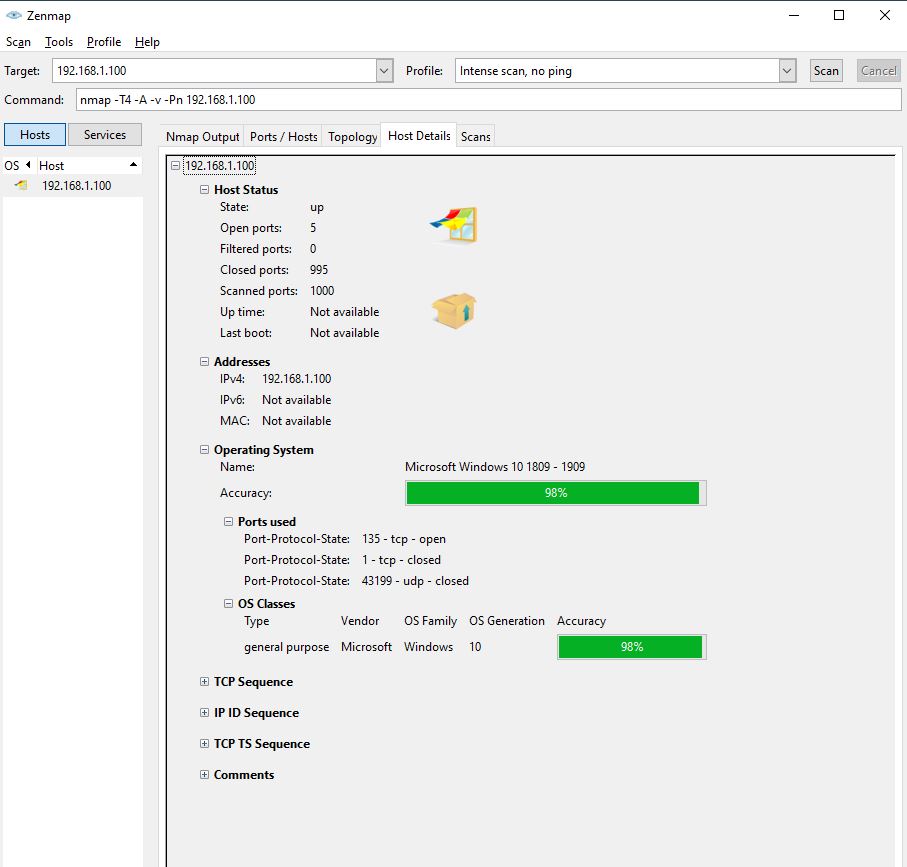Image resolution: width=907 pixels, height=867 pixels.
Task: Select the Services toggle button
Action: click(105, 134)
